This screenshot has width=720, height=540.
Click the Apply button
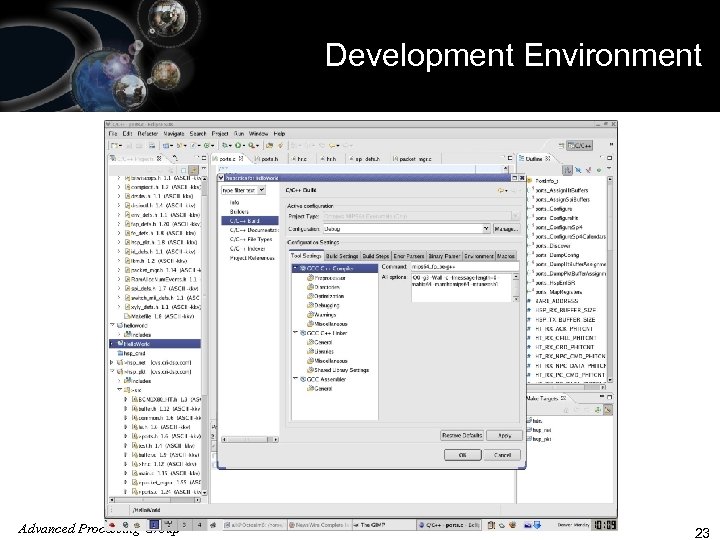tap(504, 435)
